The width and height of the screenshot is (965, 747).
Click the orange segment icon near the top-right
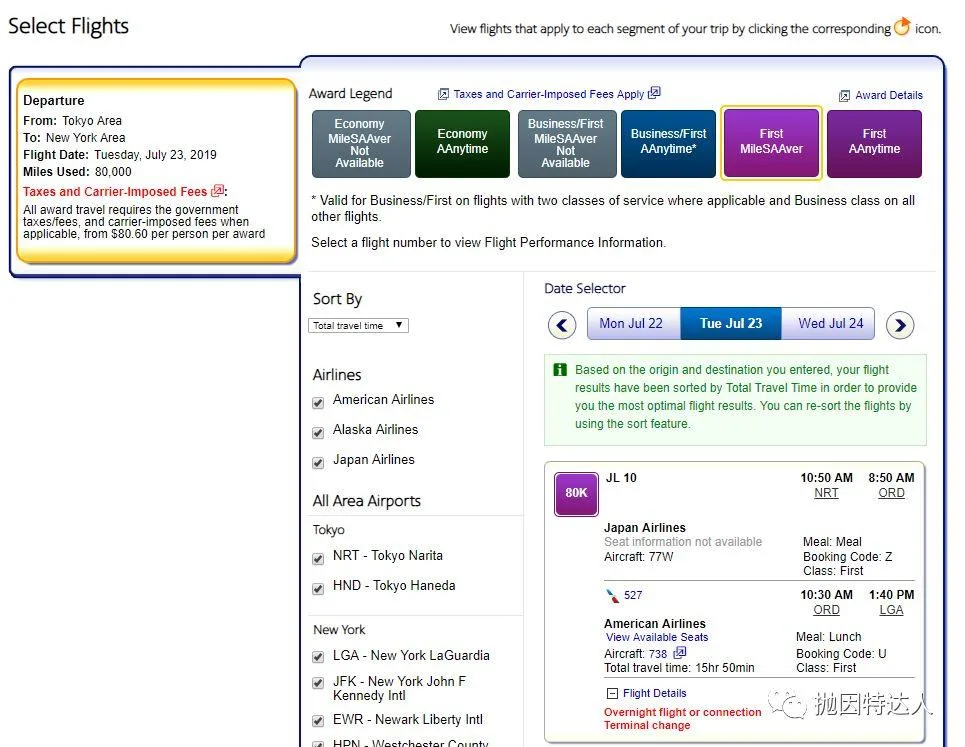902,26
